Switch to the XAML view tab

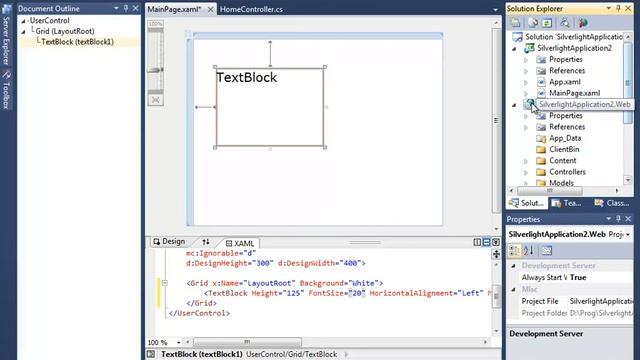(240, 243)
